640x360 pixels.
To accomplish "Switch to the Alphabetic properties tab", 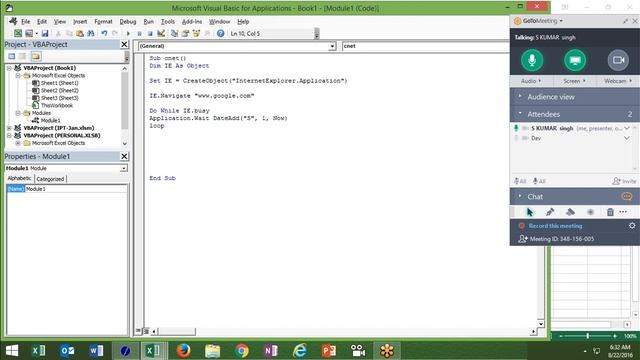I will pos(20,178).
